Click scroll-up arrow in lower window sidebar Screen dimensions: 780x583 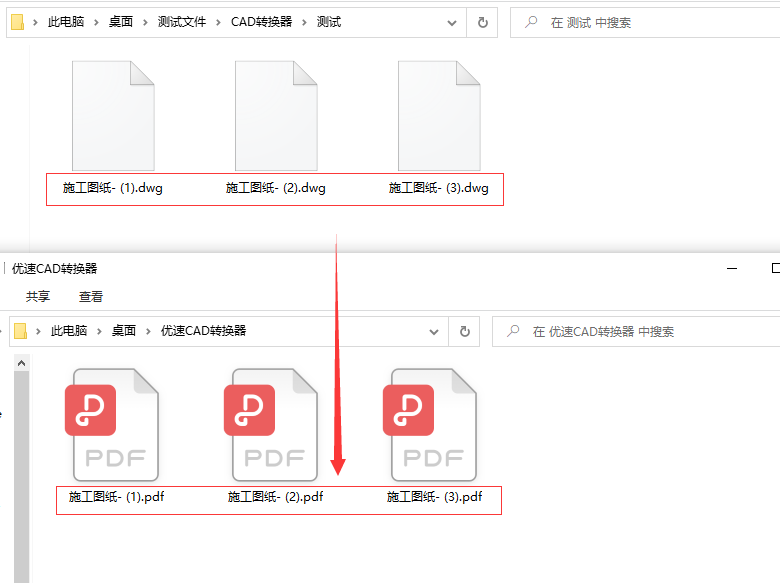click(21, 363)
